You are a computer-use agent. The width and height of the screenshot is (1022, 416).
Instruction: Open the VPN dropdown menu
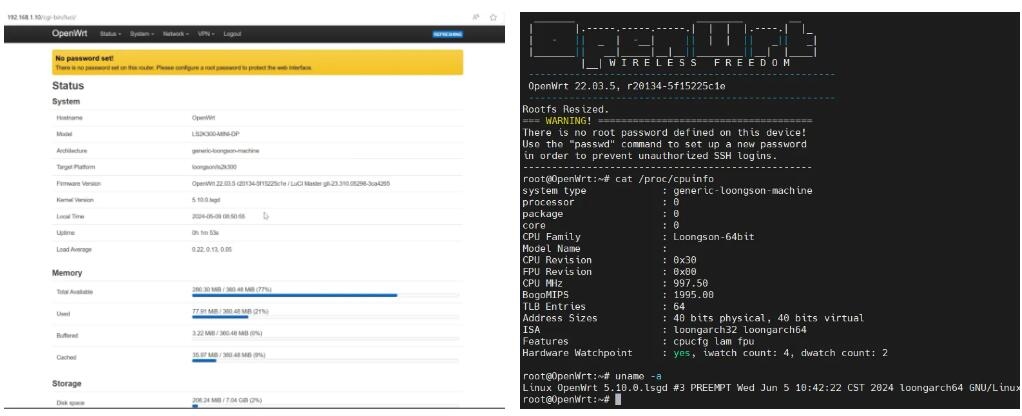point(205,34)
